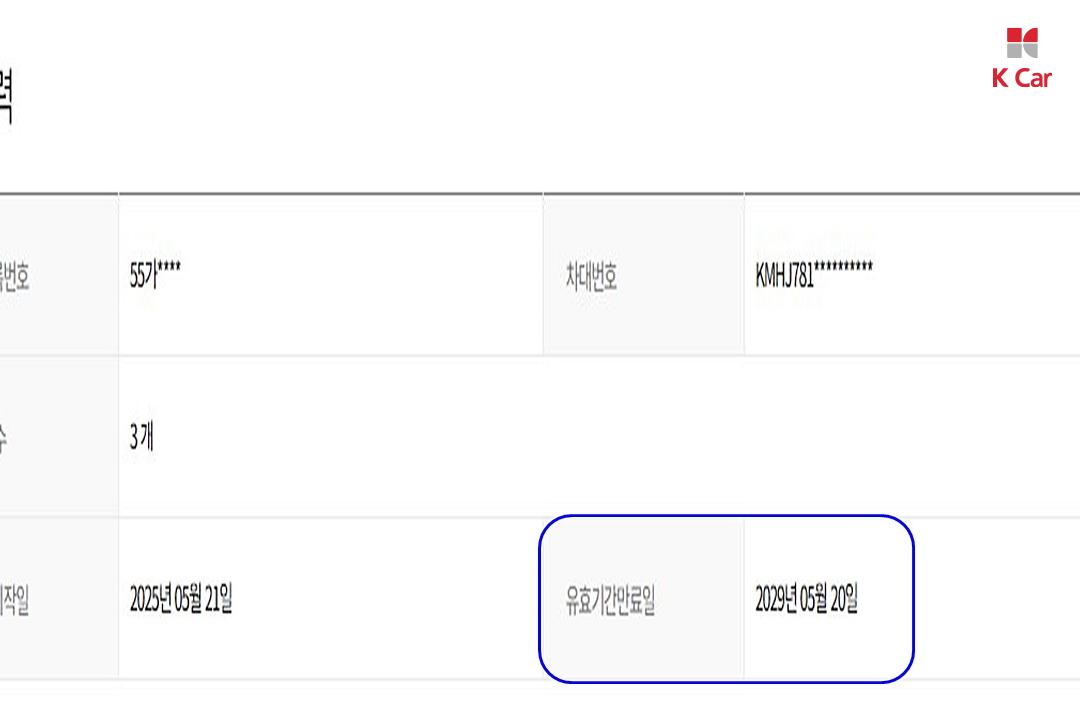Click the cut-off "수" label cell
Viewport: 1080px width, 720px height.
[x=4, y=438]
